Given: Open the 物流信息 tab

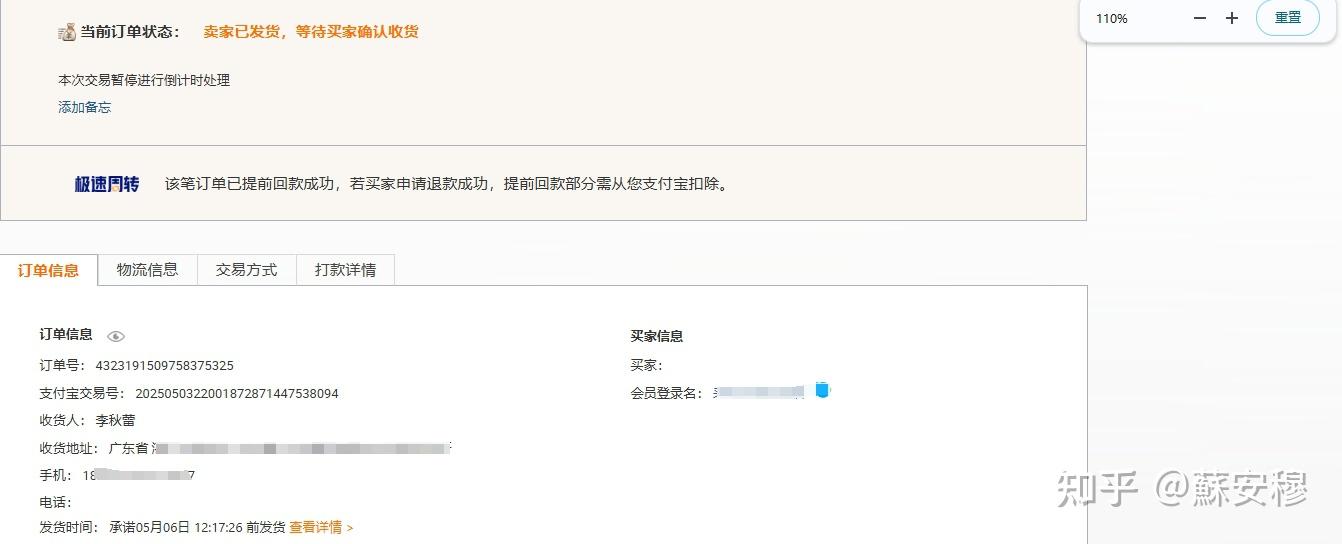Looking at the screenshot, I should point(147,270).
